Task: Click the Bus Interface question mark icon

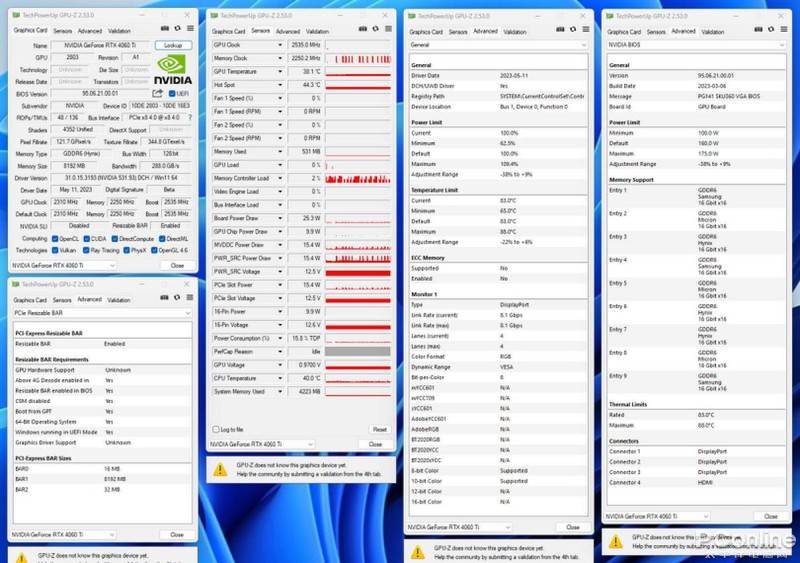Action: pyautogui.click(x=190, y=117)
